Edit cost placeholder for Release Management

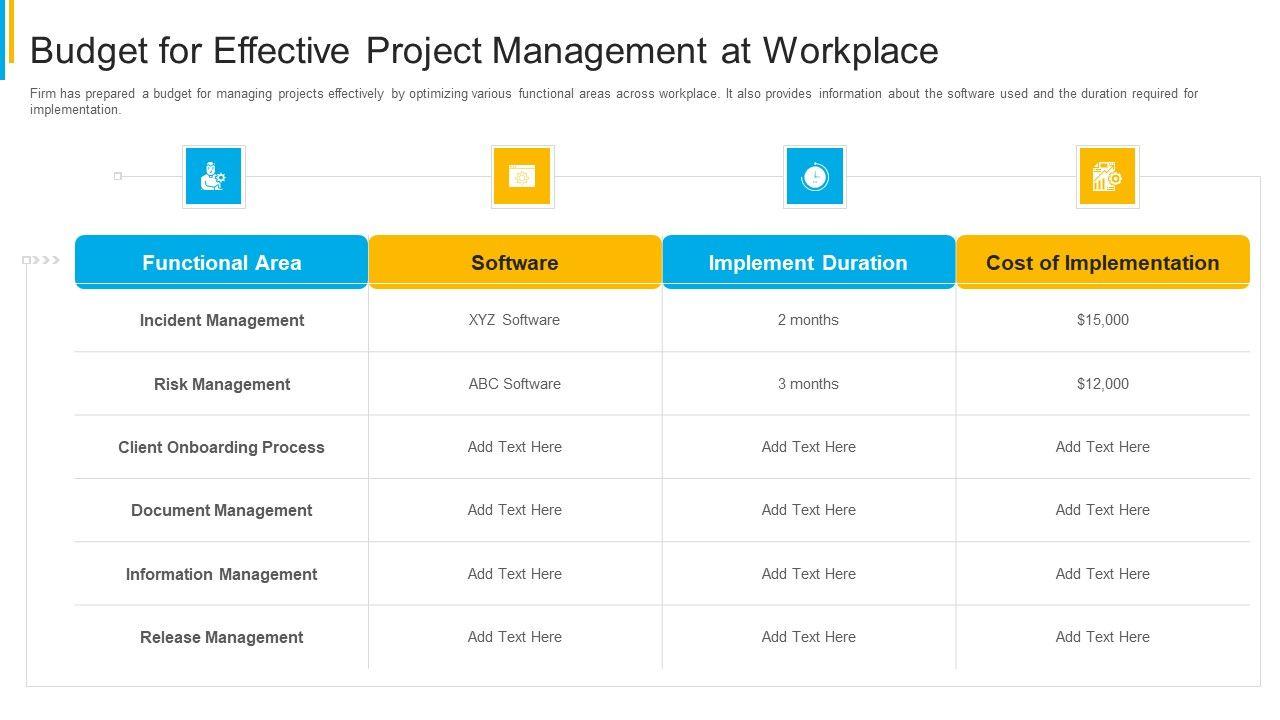tap(1102, 637)
